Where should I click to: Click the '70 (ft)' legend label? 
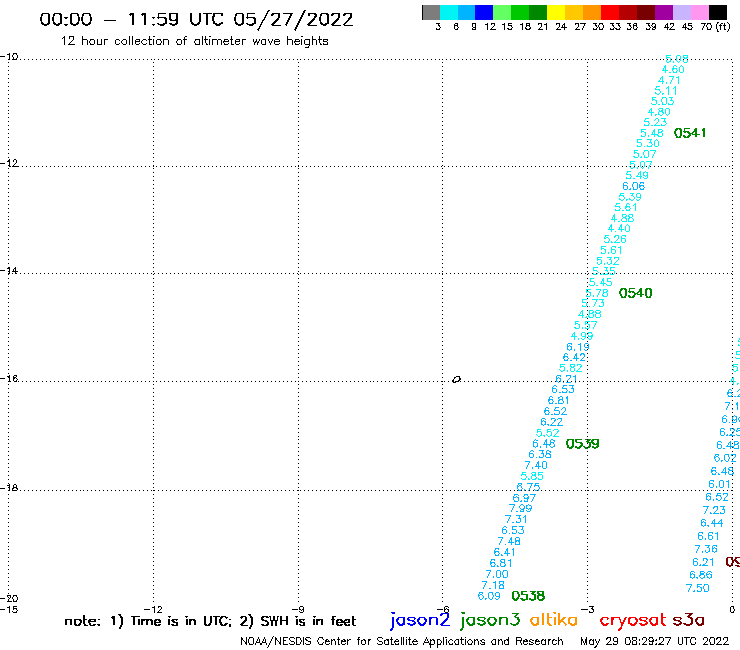(x=715, y=26)
